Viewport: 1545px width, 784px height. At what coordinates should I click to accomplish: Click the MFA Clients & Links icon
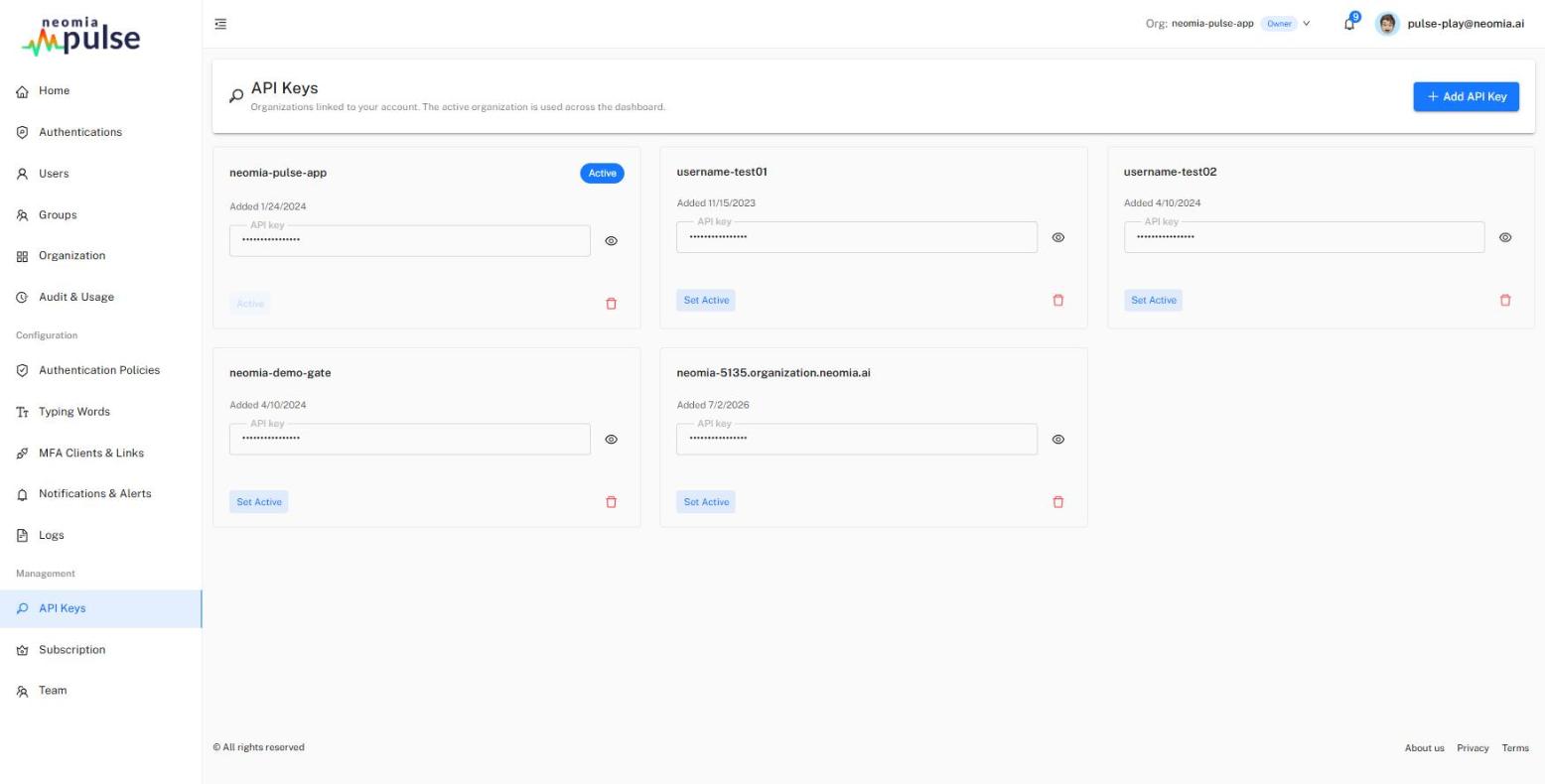22,454
